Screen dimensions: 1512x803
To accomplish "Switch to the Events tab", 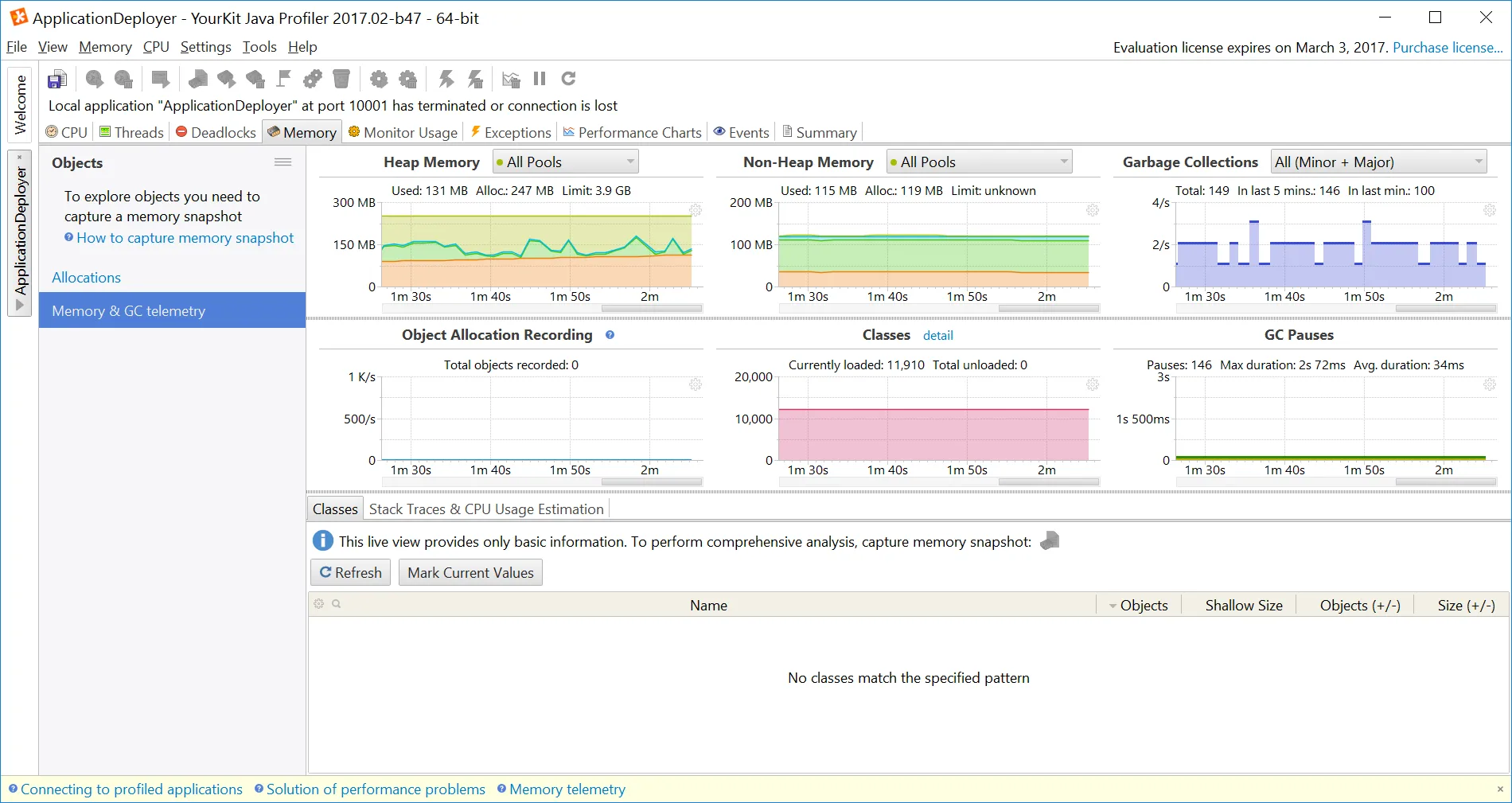I will [742, 132].
